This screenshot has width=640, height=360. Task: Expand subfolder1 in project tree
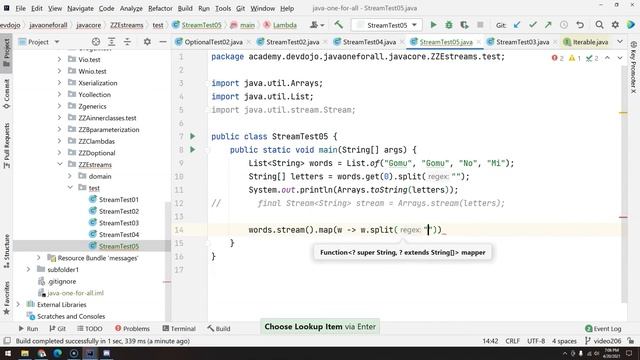click(x=29, y=269)
